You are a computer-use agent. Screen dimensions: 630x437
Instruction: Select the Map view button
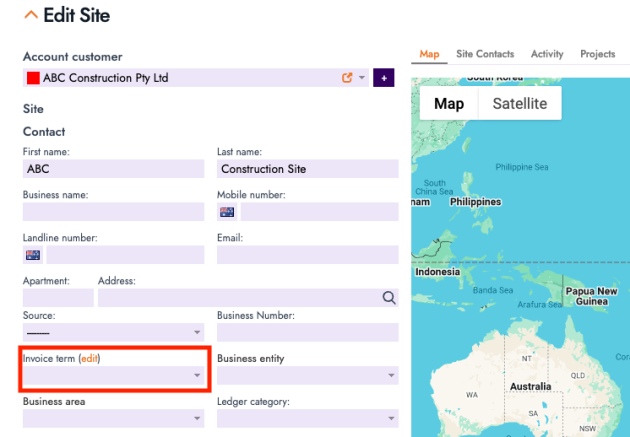(448, 104)
